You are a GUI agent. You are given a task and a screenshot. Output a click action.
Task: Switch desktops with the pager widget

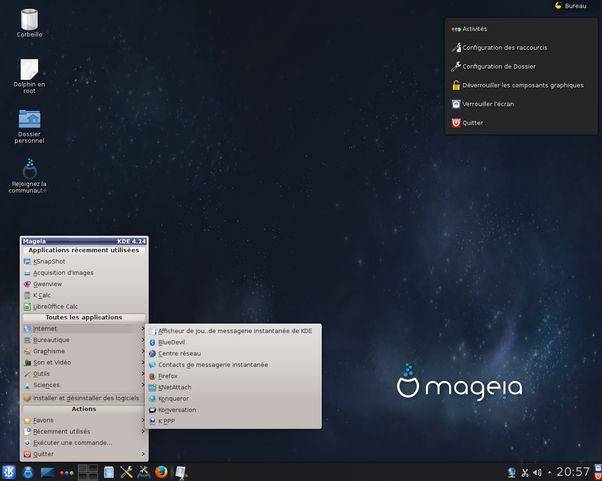(88, 472)
